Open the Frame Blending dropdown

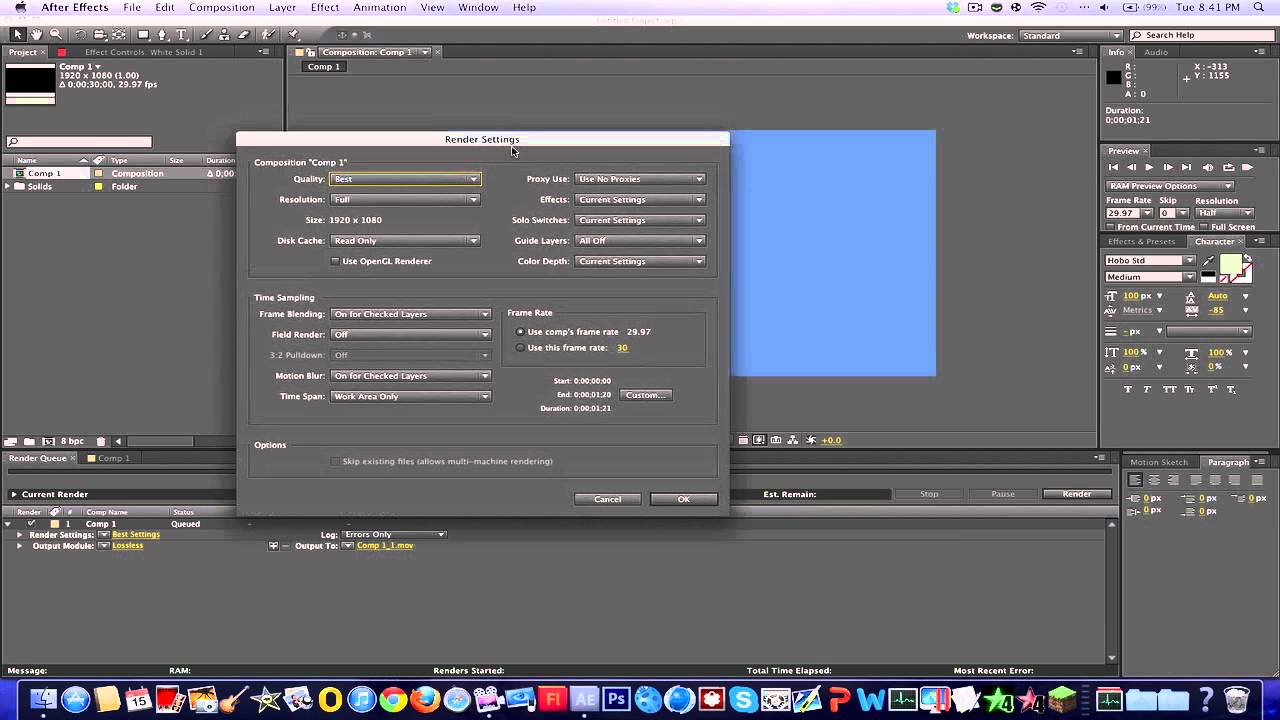[411, 314]
